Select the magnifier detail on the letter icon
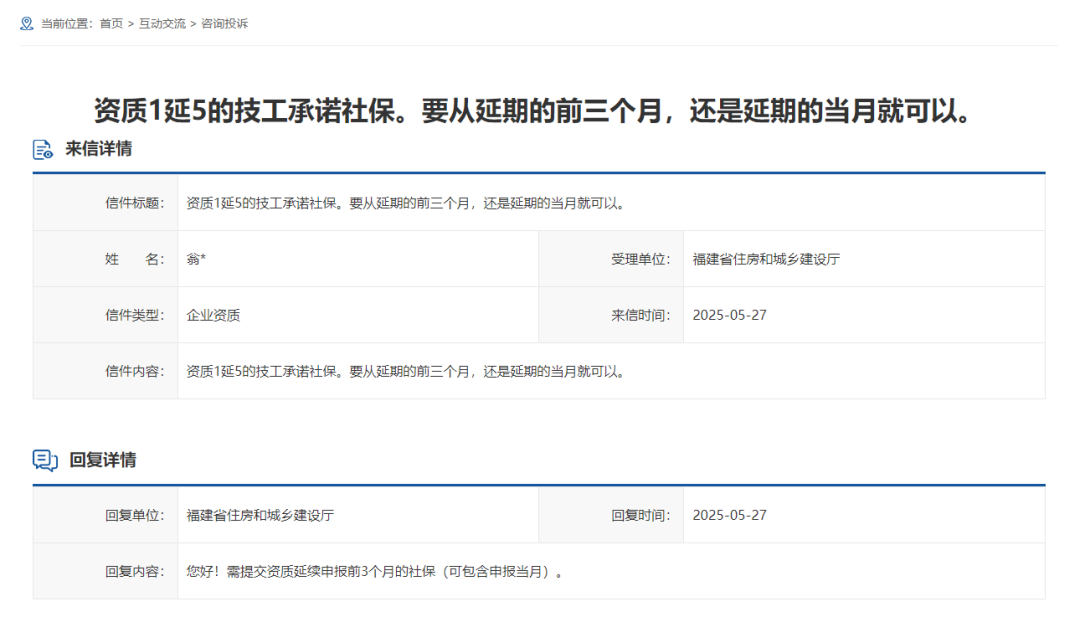Image resolution: width=1080 pixels, height=617 pixels. coord(47,155)
